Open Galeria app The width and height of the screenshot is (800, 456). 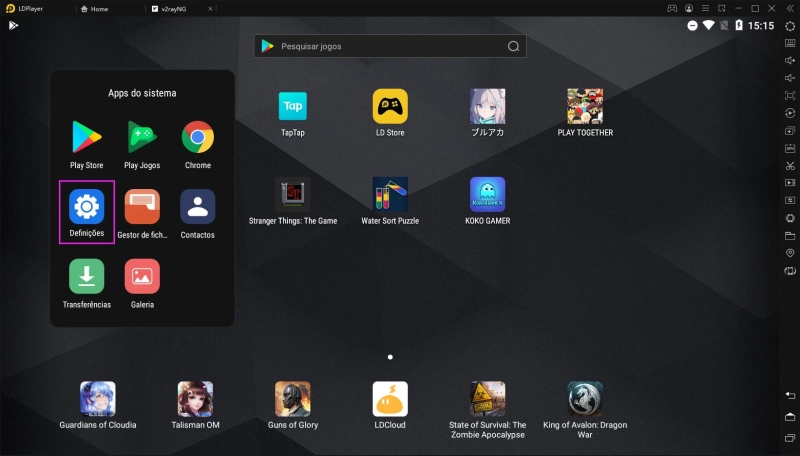click(142, 284)
